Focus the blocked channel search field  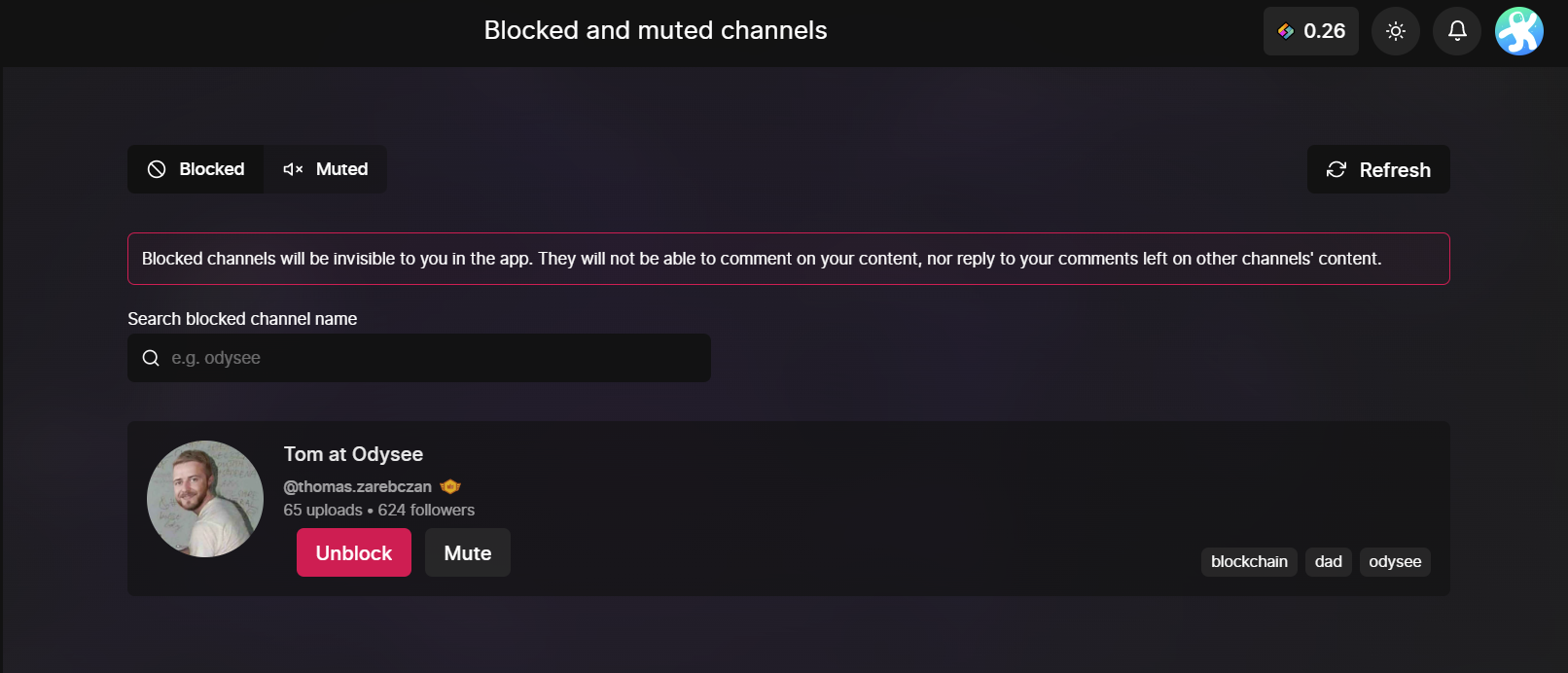pos(419,358)
